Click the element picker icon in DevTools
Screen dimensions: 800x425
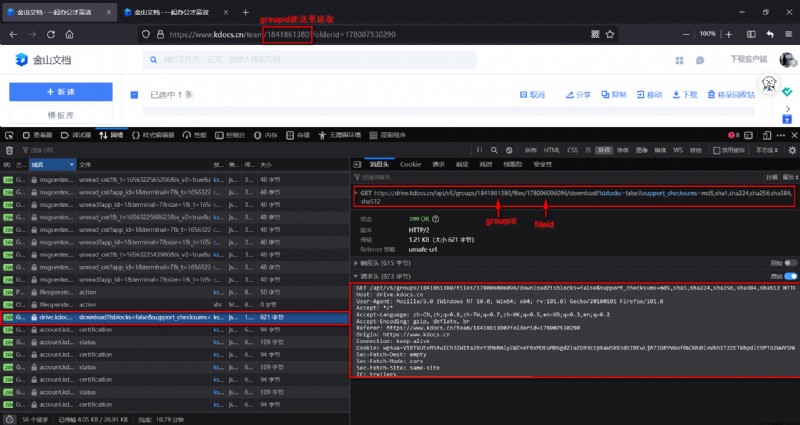pos(9,135)
